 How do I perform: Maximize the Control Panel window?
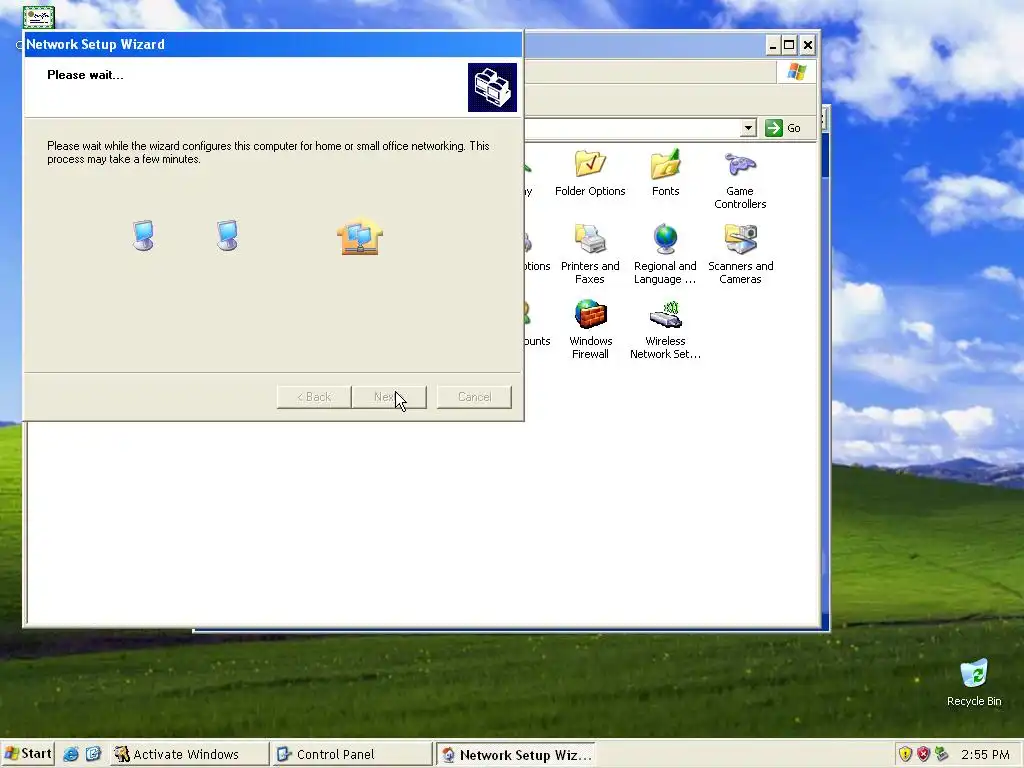tap(789, 45)
